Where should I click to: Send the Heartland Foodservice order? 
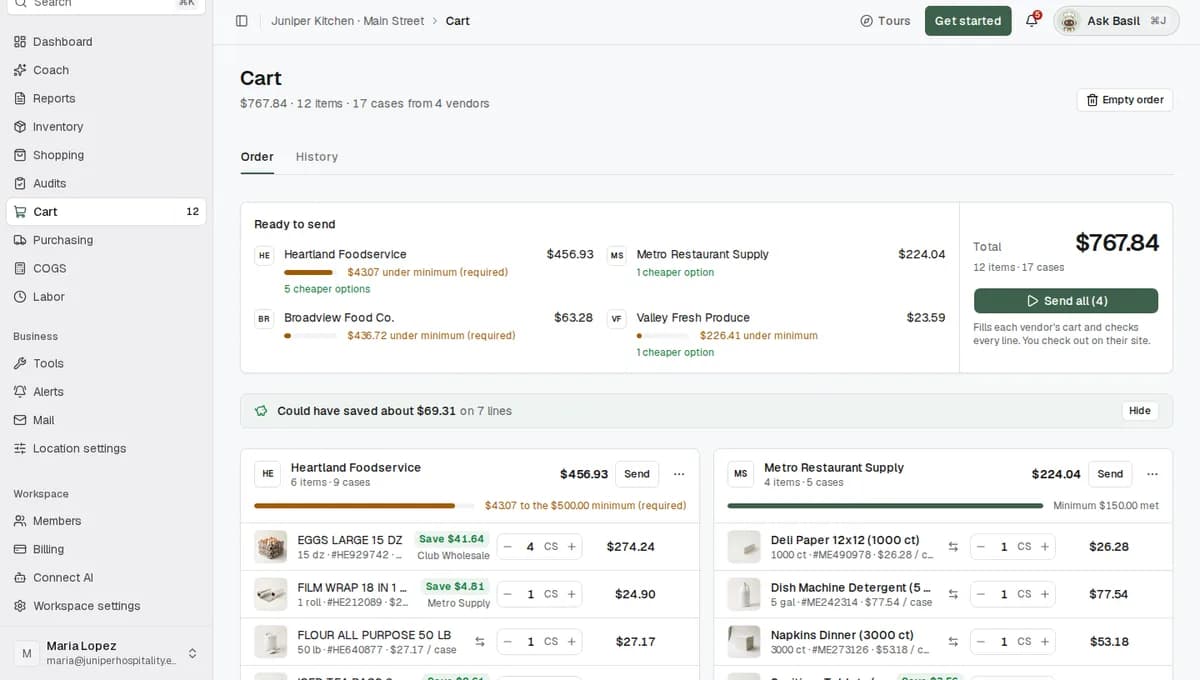[x=637, y=474]
